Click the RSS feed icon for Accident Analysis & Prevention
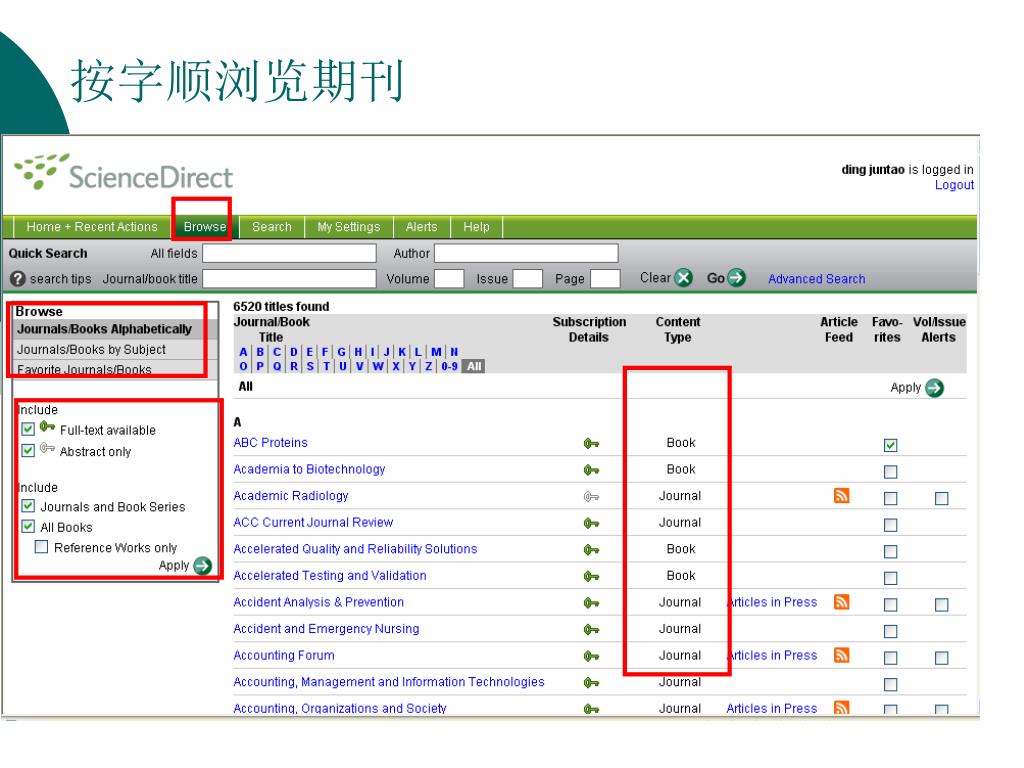The height and width of the screenshot is (768, 1024). click(x=842, y=602)
